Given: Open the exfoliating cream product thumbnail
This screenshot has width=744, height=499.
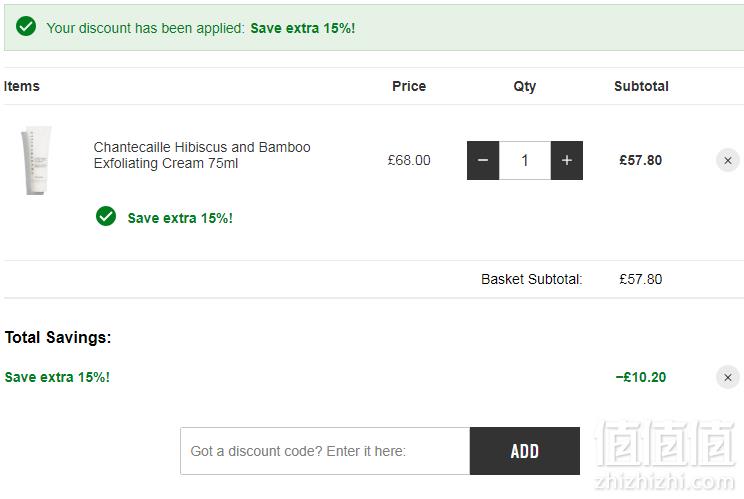Looking at the screenshot, I should [x=36, y=160].
